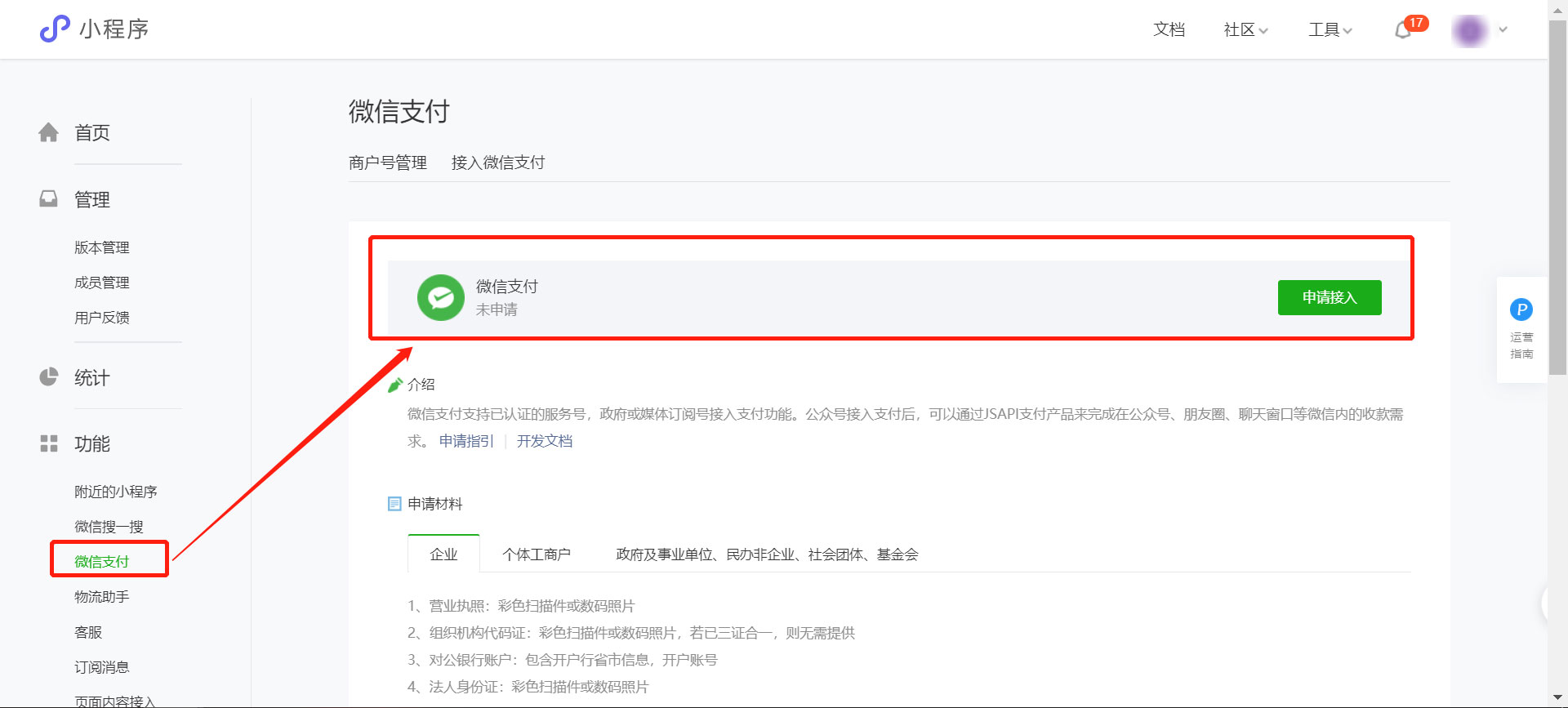Image resolution: width=1568 pixels, height=708 pixels.
Task: Click the 申请材料 document icon
Action: [x=394, y=504]
